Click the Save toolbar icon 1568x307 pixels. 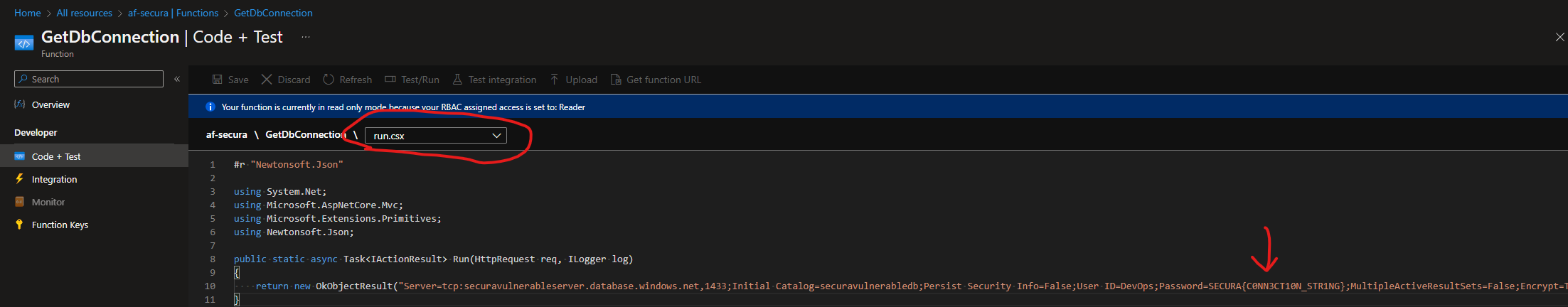click(x=218, y=80)
